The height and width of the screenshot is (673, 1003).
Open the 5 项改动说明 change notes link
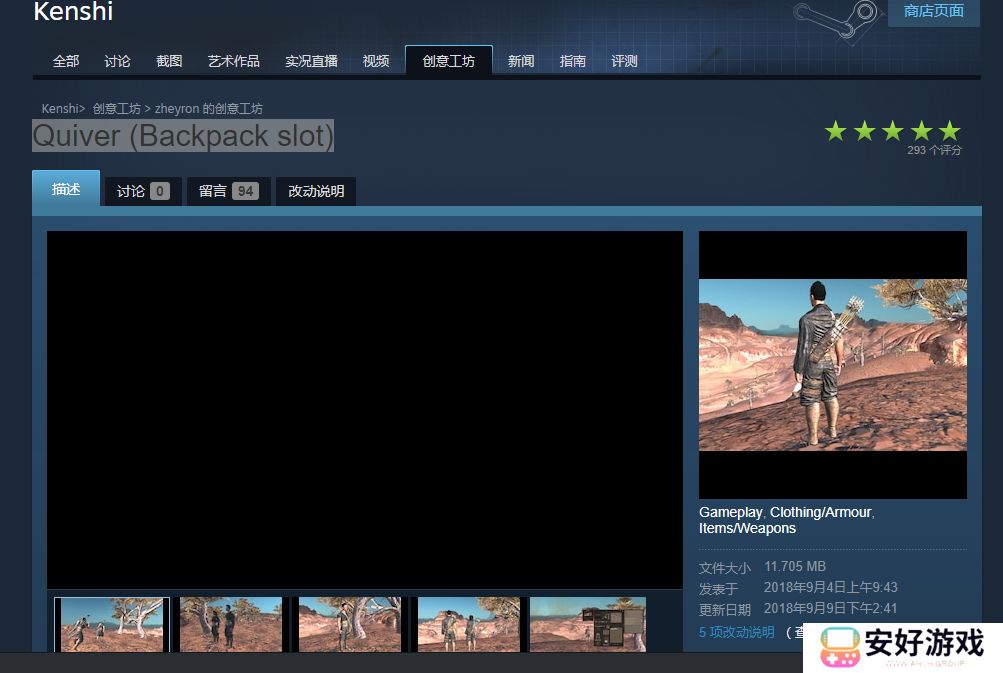(737, 632)
